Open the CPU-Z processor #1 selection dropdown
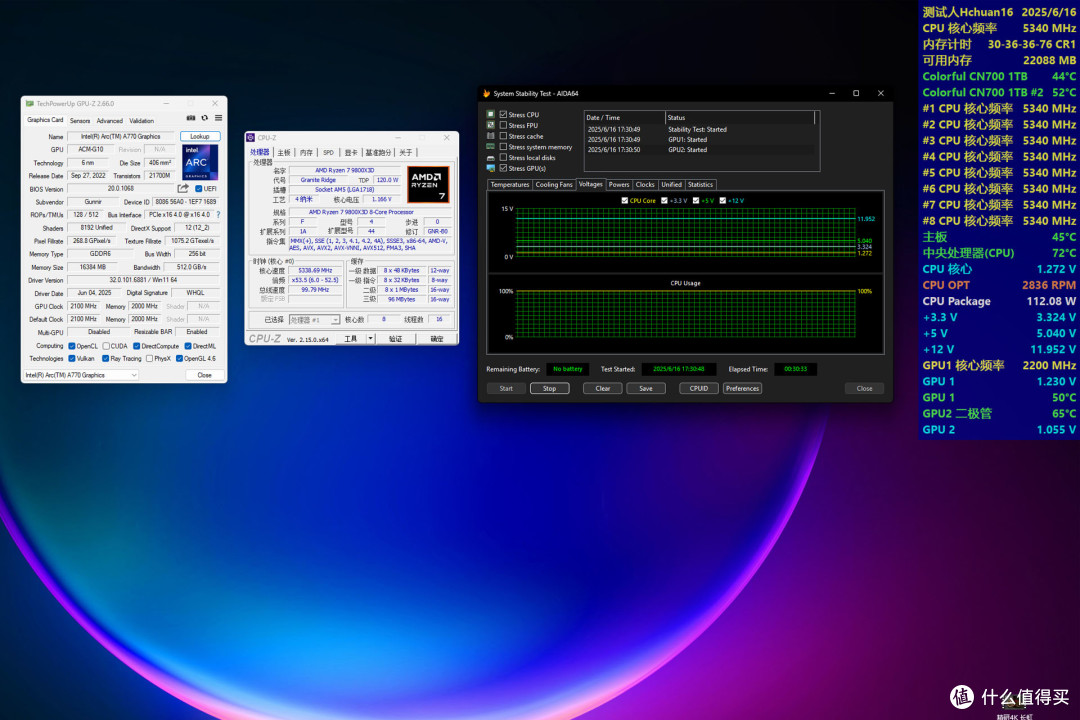 point(315,320)
